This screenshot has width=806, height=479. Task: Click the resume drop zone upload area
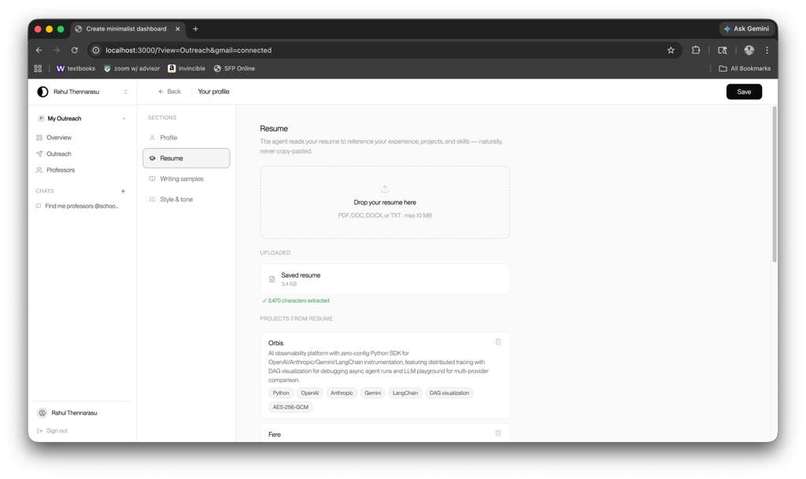[x=384, y=202]
